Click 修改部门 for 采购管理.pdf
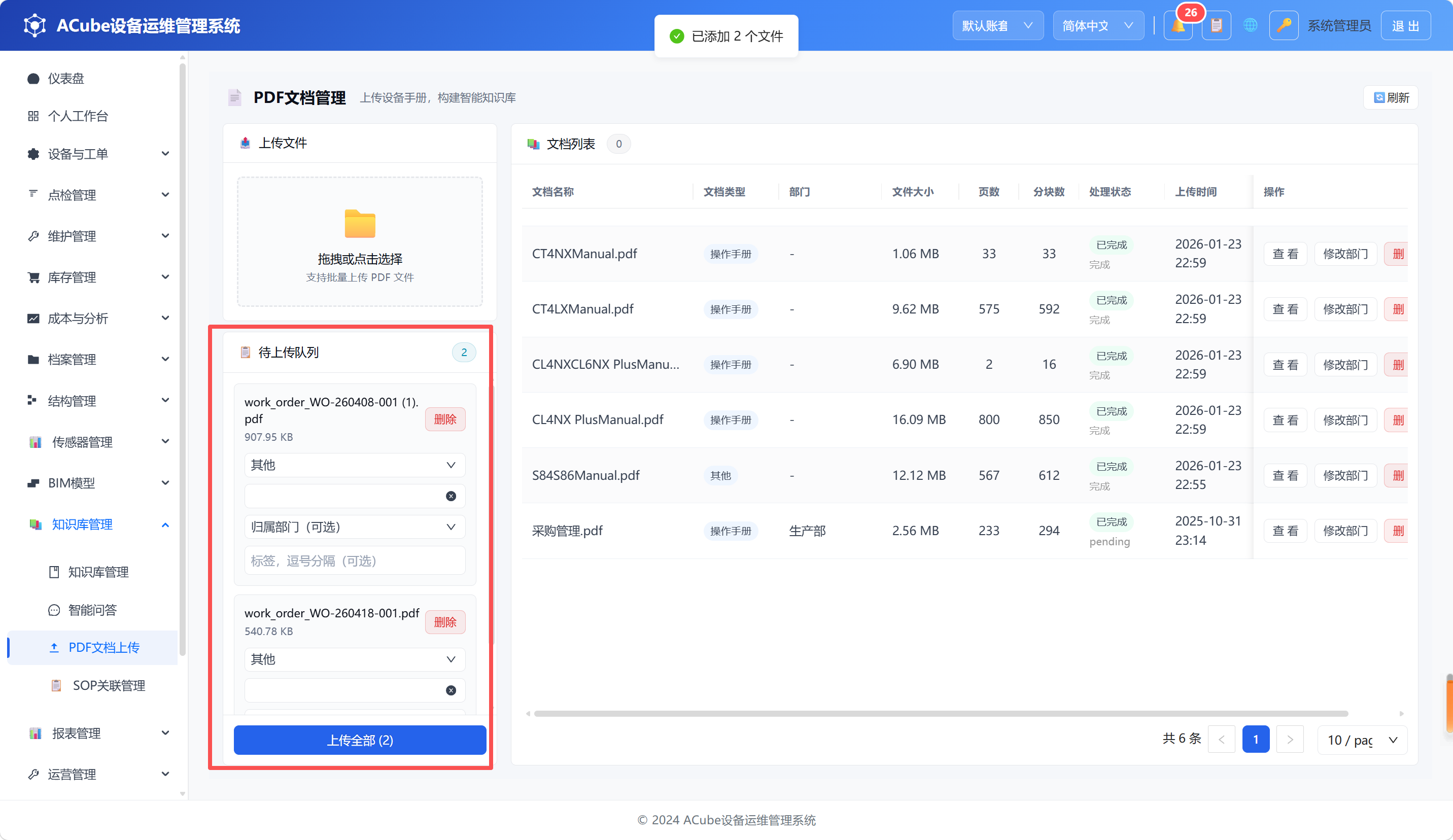 pyautogui.click(x=1345, y=531)
